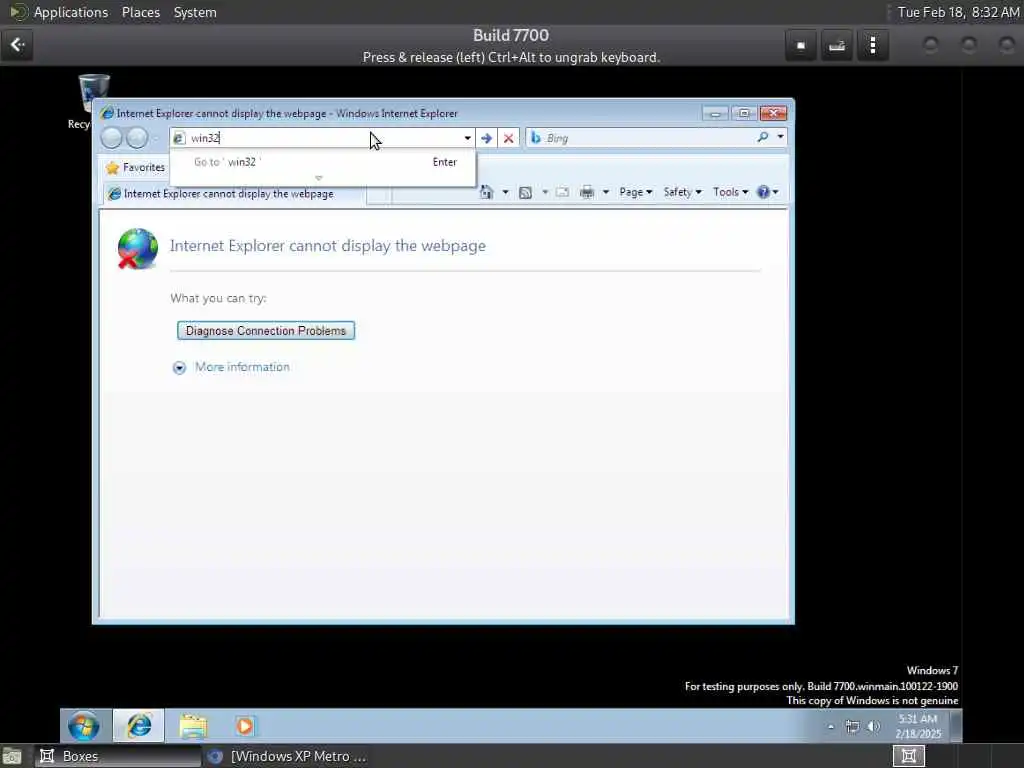The width and height of the screenshot is (1024, 768).
Task: Click workspace switcher icon in bottom panel
Action: (x=908, y=756)
